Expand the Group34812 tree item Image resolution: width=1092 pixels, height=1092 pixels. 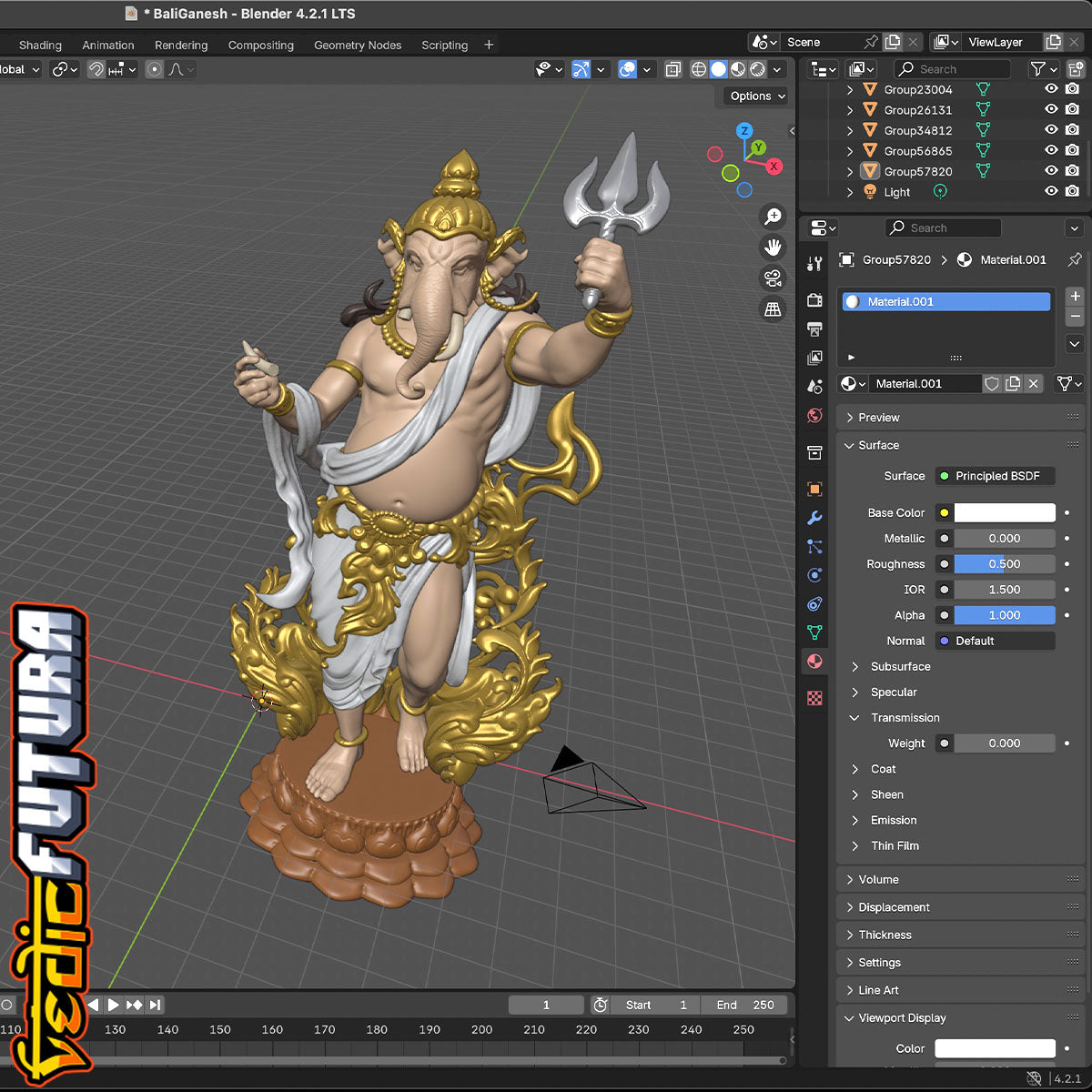(850, 130)
